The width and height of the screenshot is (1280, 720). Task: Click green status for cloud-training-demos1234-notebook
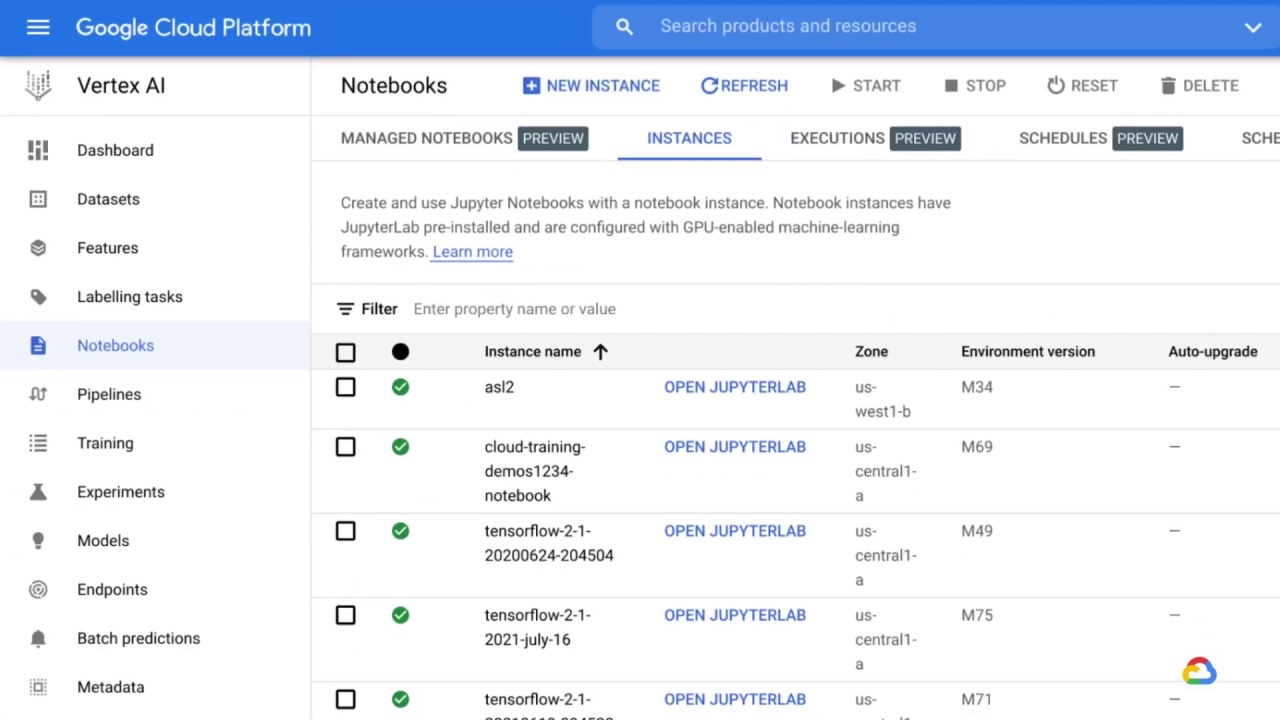[400, 447]
